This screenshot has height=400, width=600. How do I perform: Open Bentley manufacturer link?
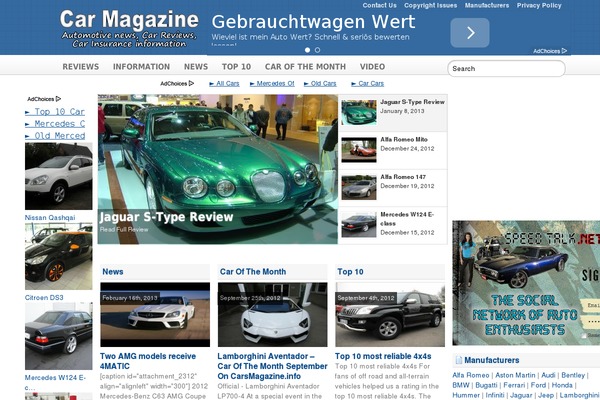[x=573, y=375]
